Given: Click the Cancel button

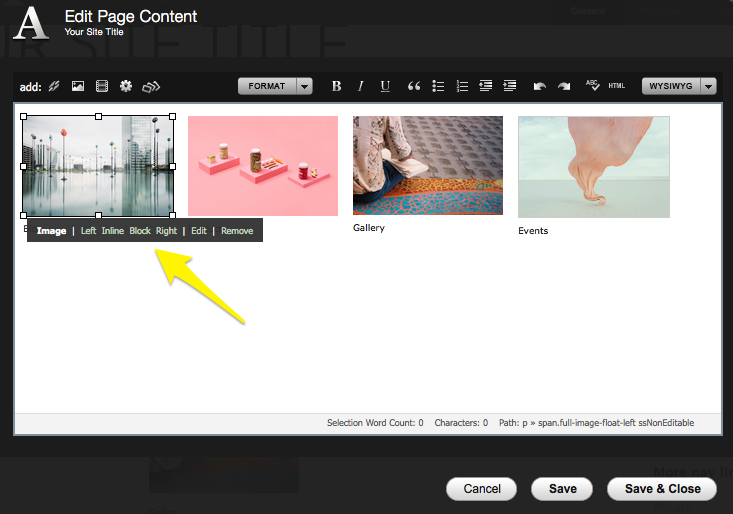Looking at the screenshot, I should click(x=482, y=489).
